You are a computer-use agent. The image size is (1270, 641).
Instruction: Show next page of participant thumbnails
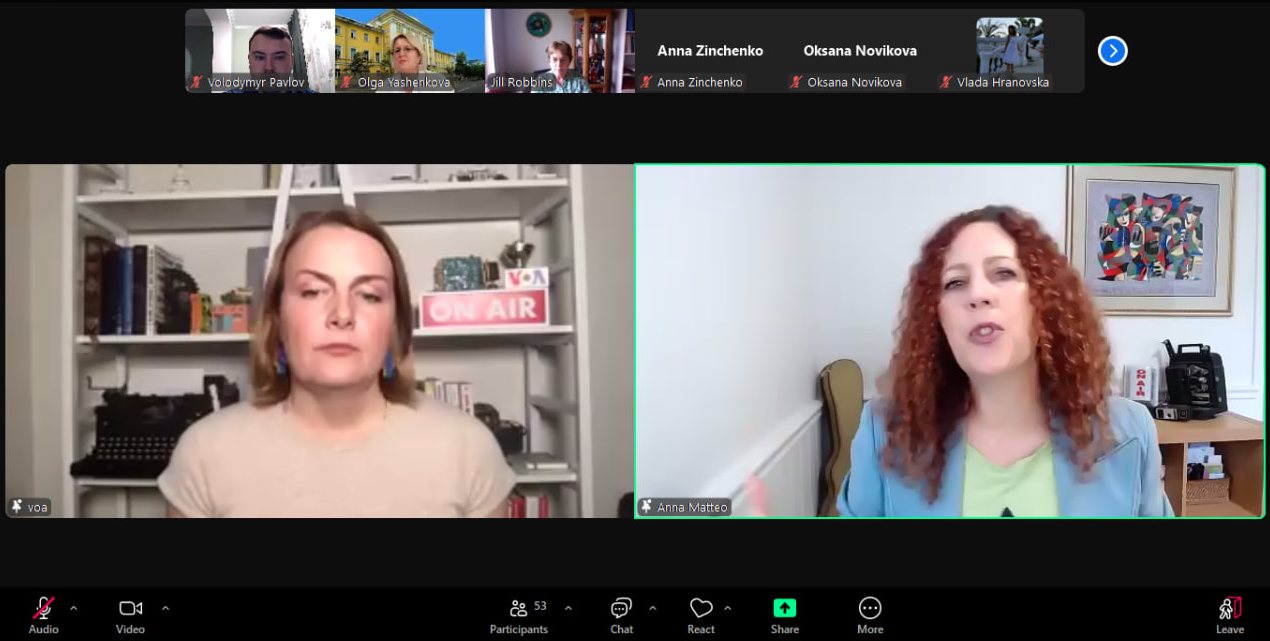point(1112,51)
